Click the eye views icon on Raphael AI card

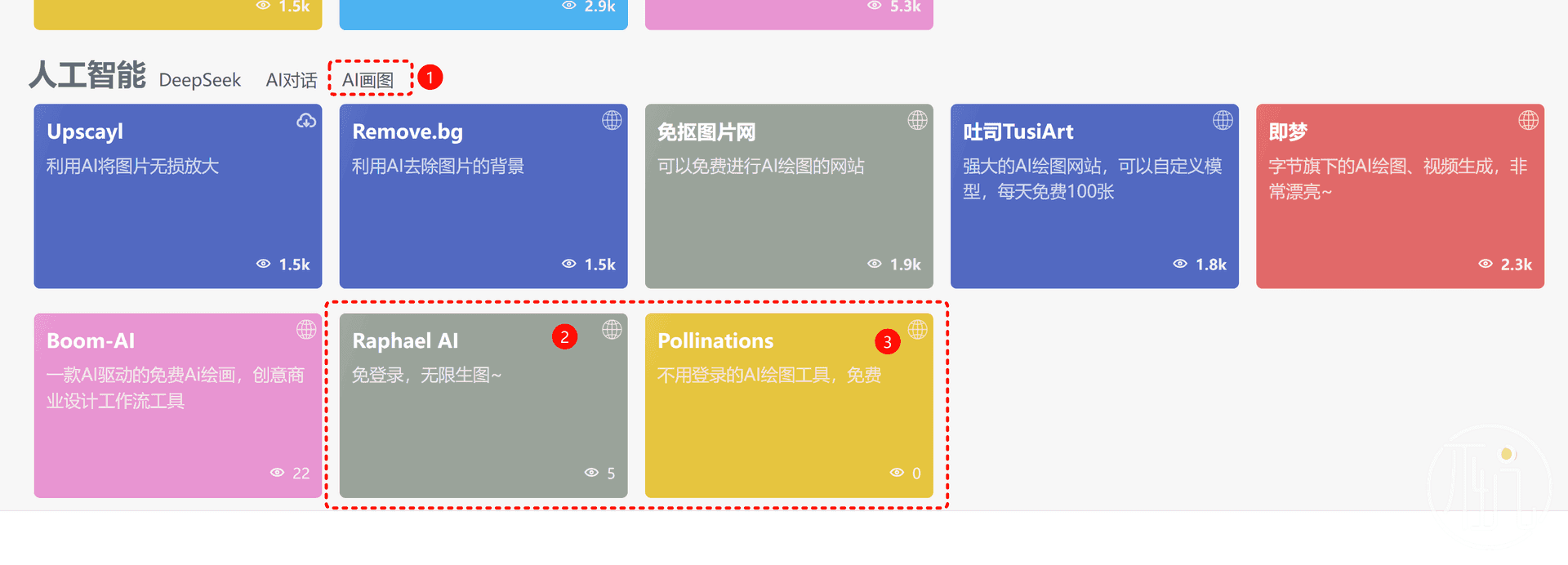point(591,473)
